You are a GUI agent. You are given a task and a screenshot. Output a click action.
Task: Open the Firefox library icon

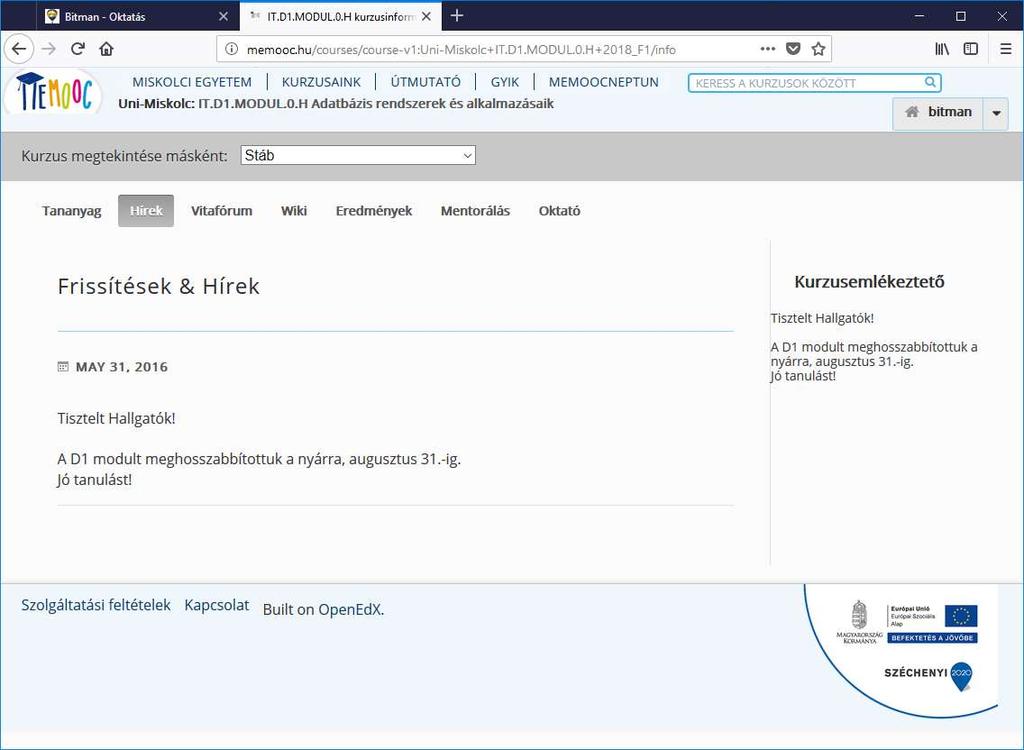942,49
